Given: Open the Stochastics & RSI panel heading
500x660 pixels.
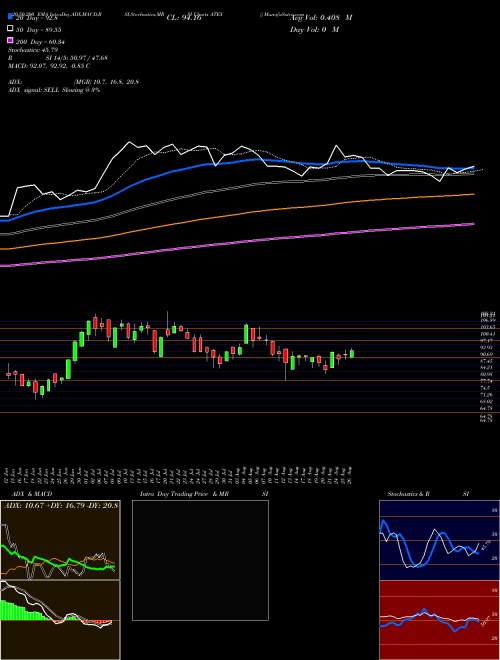Looking at the screenshot, I should coord(428,494).
